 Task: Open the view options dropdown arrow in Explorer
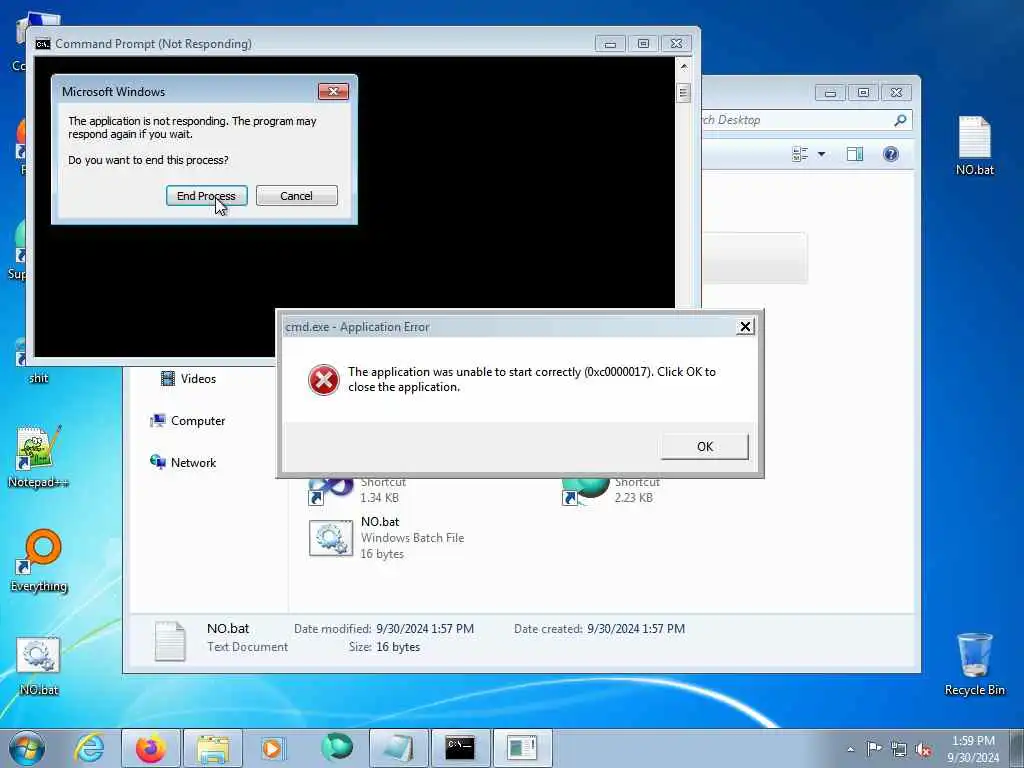(x=822, y=154)
